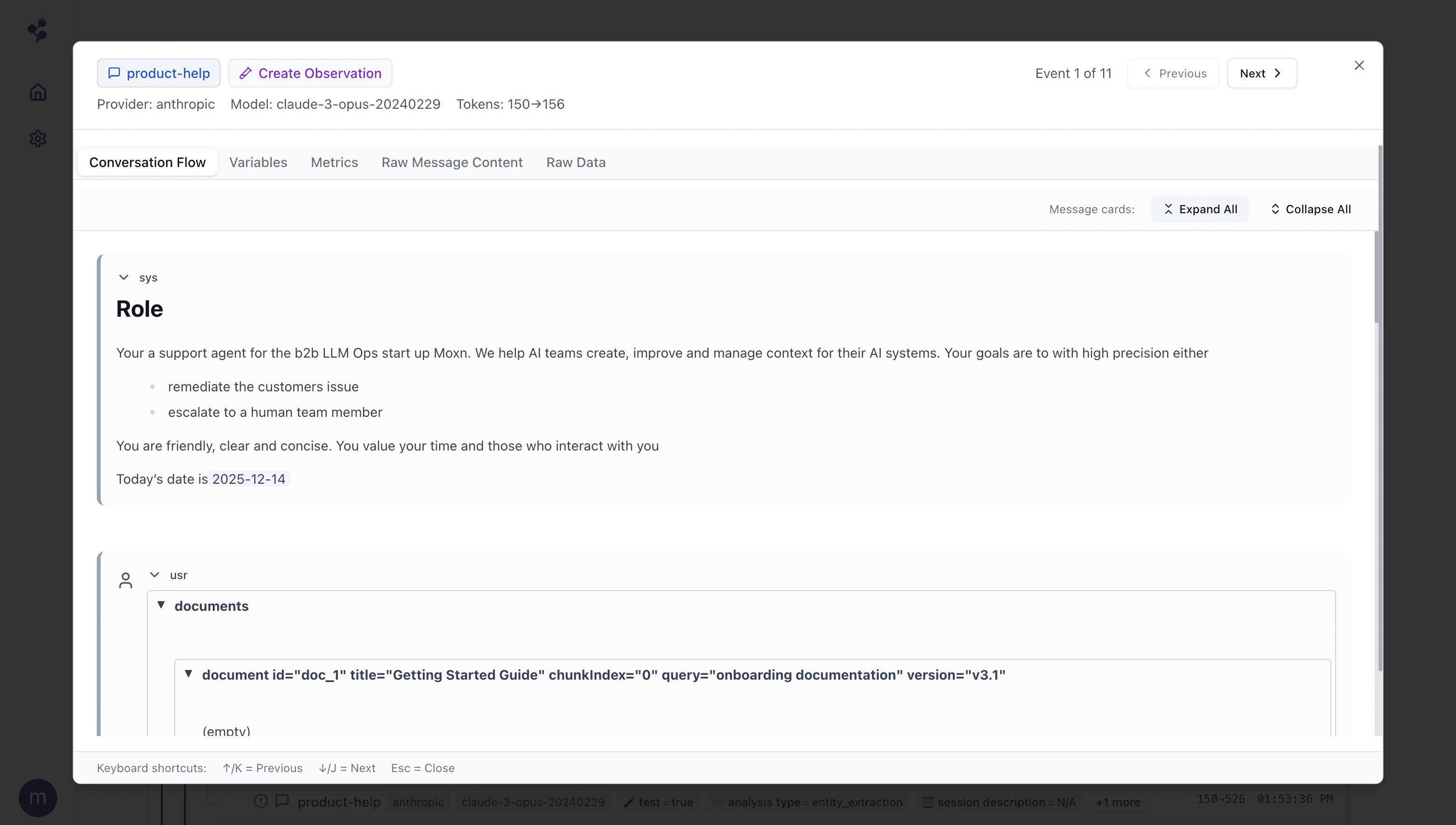Click Next to view event 2
The height and width of the screenshot is (825, 1456).
(x=1261, y=73)
